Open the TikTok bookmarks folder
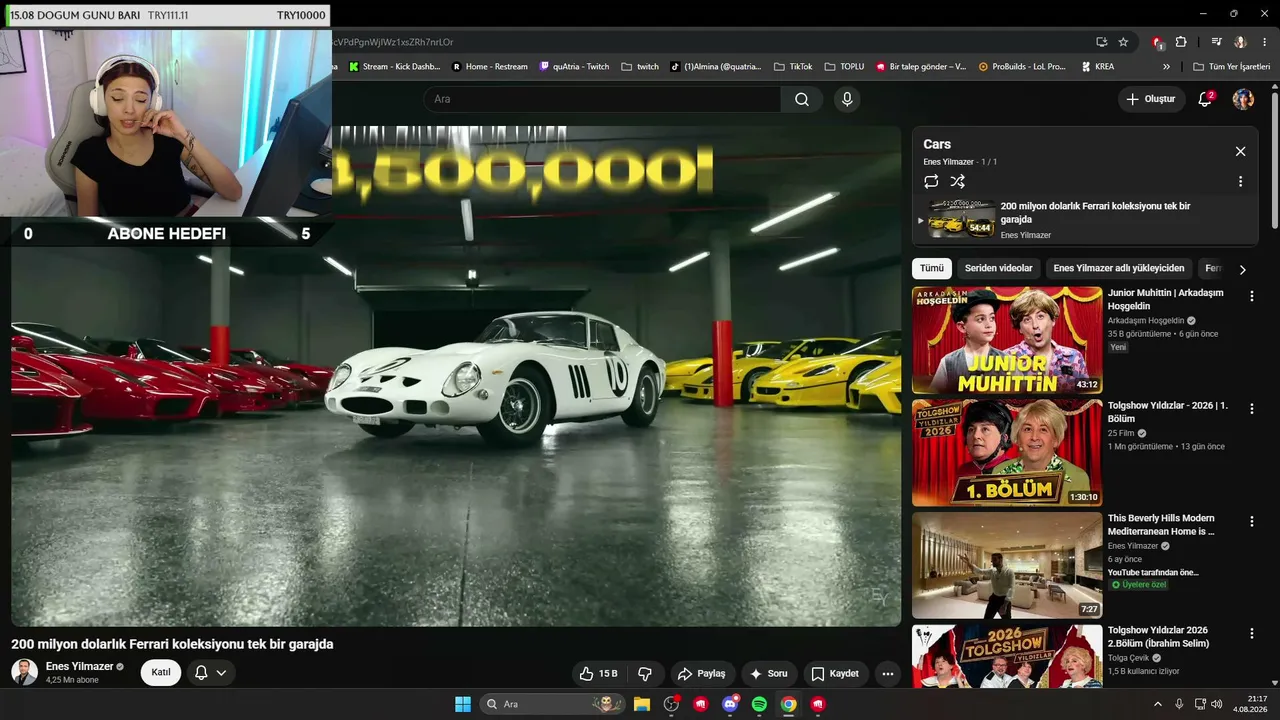The height and width of the screenshot is (720, 1280). 793,67
